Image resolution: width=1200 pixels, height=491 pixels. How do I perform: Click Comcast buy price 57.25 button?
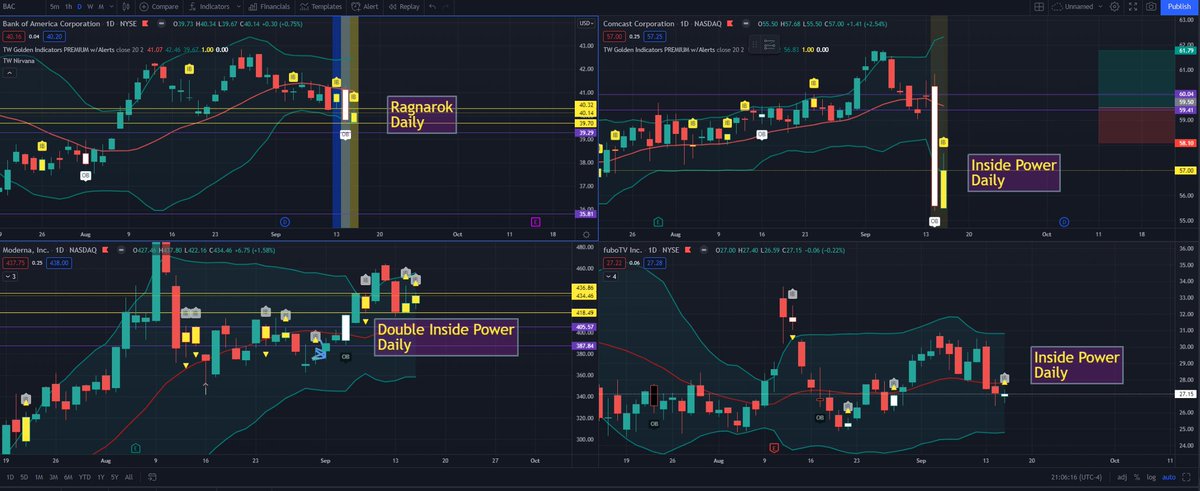654,36
